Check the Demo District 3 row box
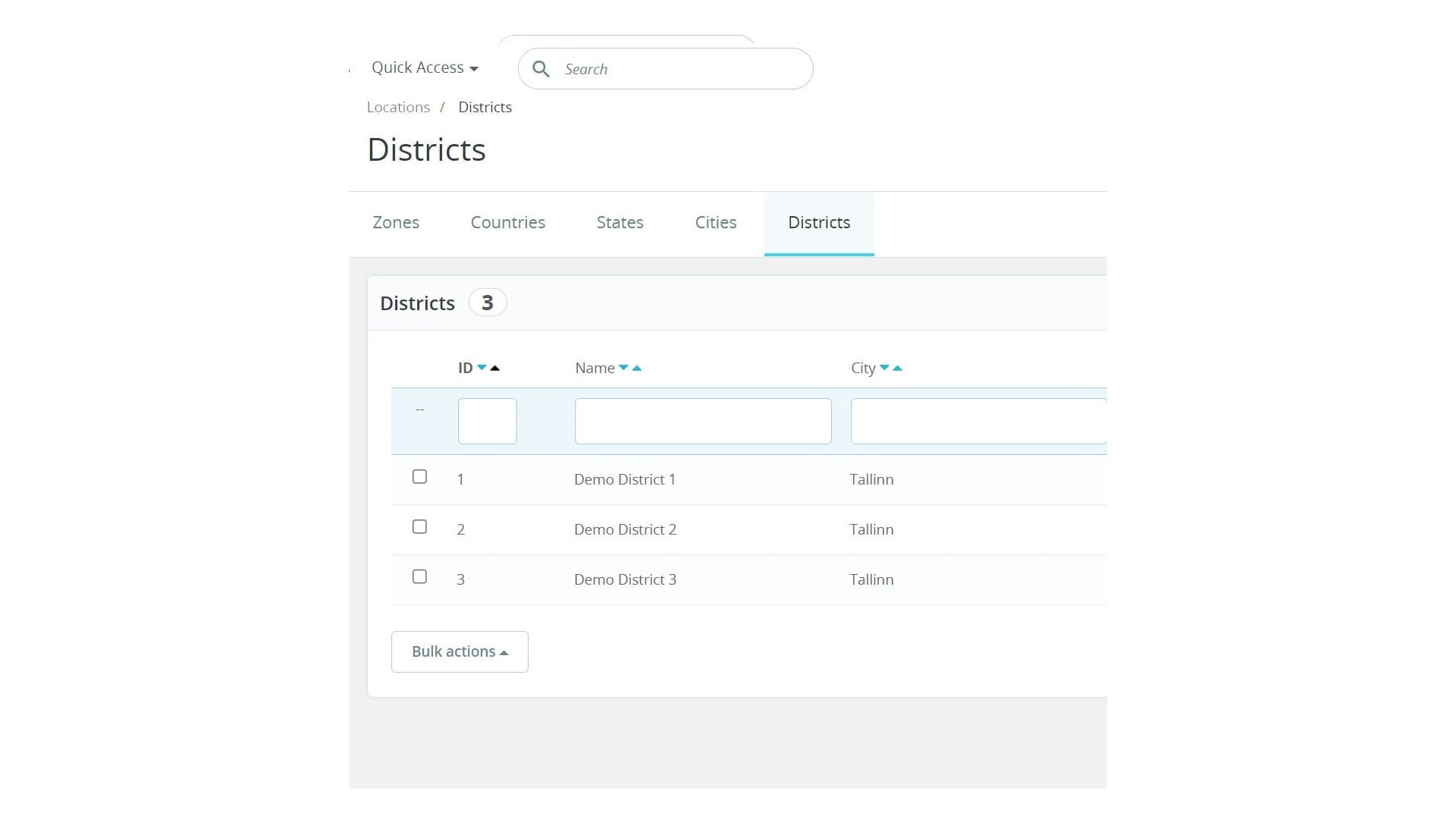Viewport: 1456px width, 819px height. pyautogui.click(x=419, y=577)
